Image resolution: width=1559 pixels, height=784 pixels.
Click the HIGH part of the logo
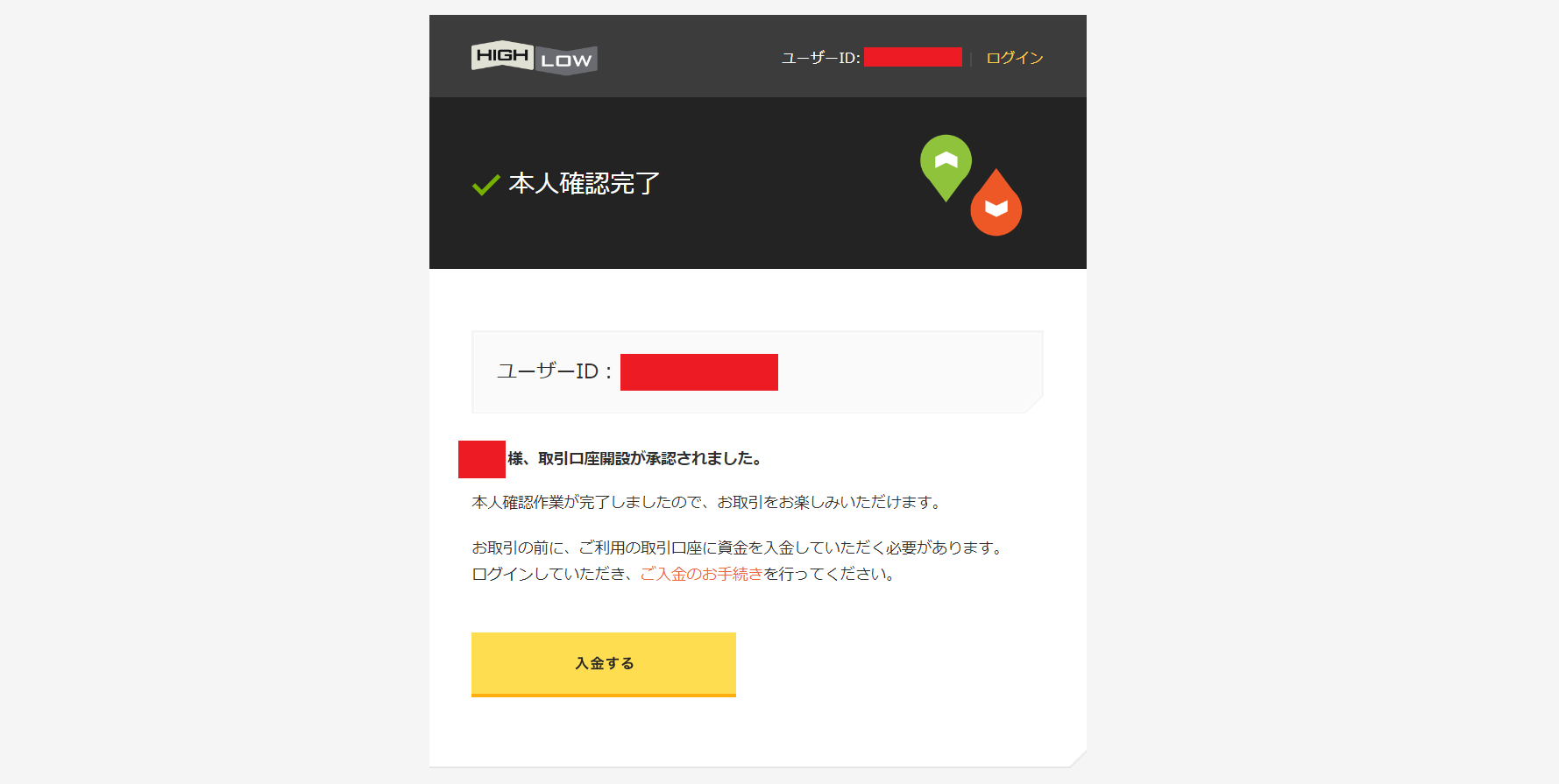click(502, 55)
